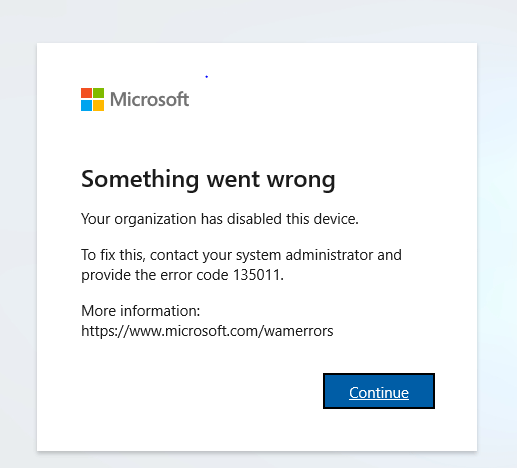Click the Continue button
Viewport: 517px width, 468px height.
379,391
